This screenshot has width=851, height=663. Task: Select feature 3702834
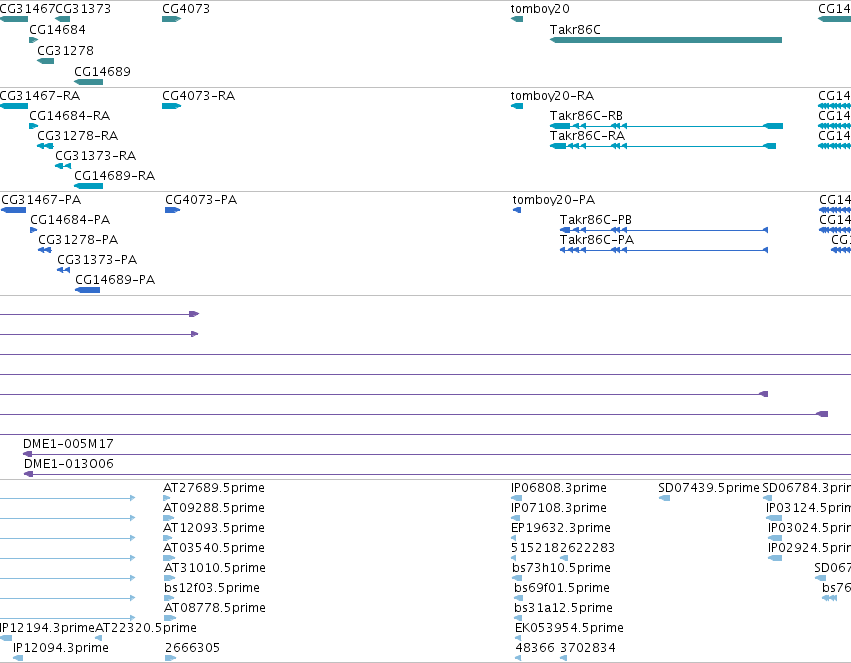[563, 658]
